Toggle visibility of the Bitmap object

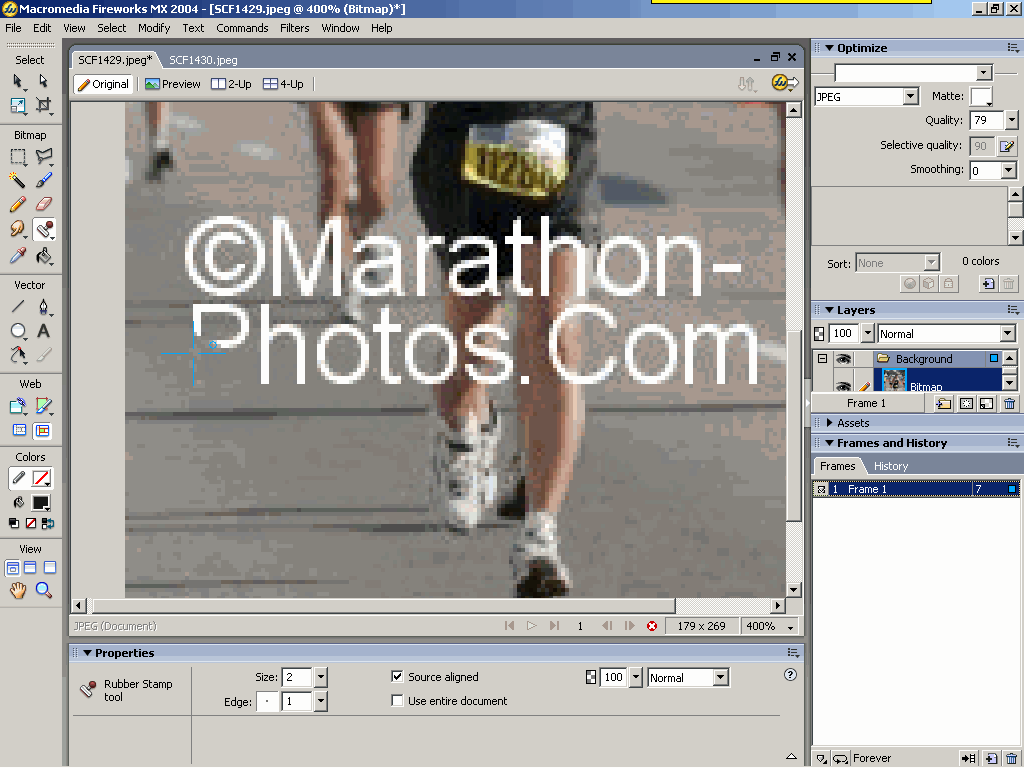[844, 385]
